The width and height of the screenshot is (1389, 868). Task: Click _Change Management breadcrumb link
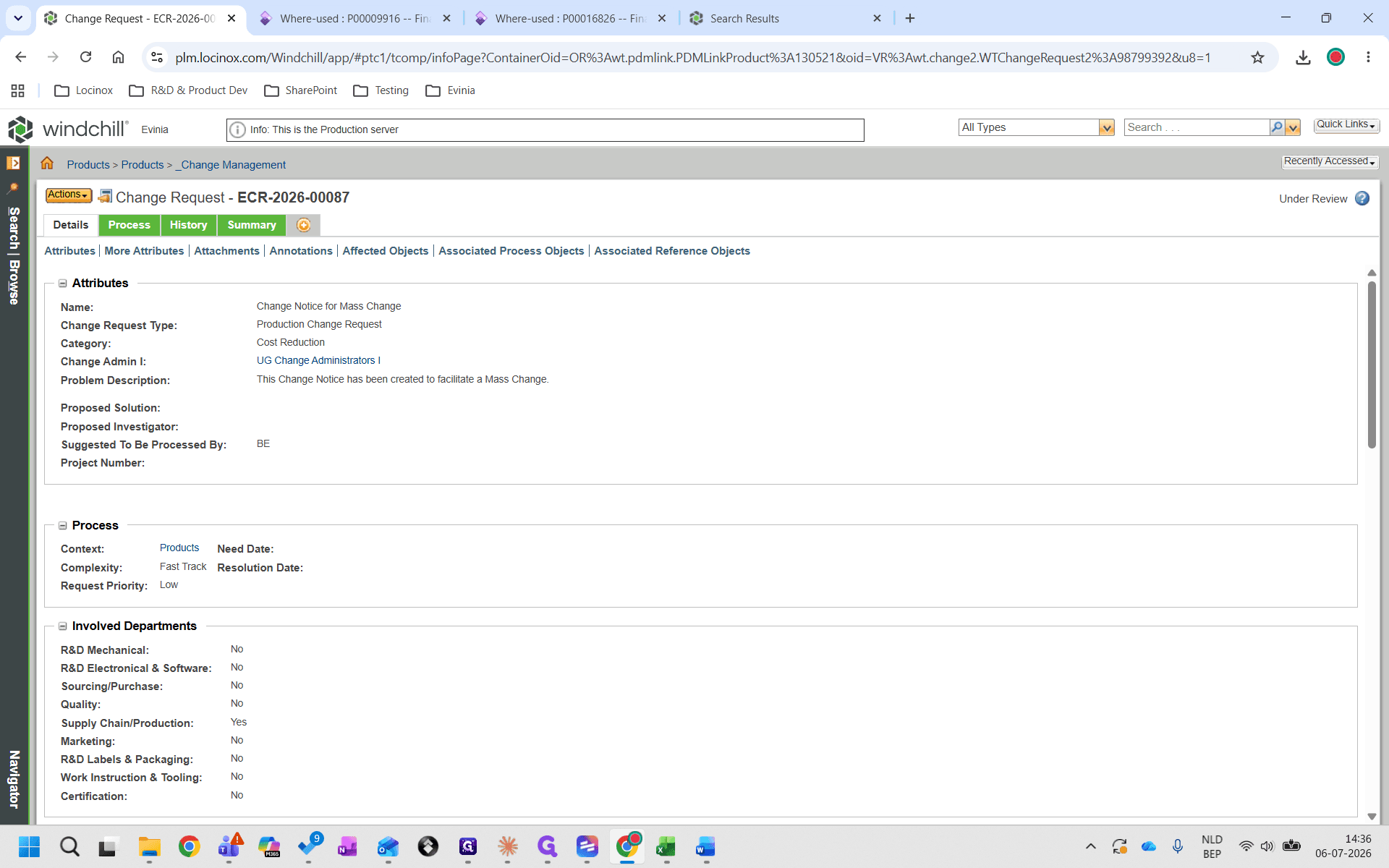(231, 165)
